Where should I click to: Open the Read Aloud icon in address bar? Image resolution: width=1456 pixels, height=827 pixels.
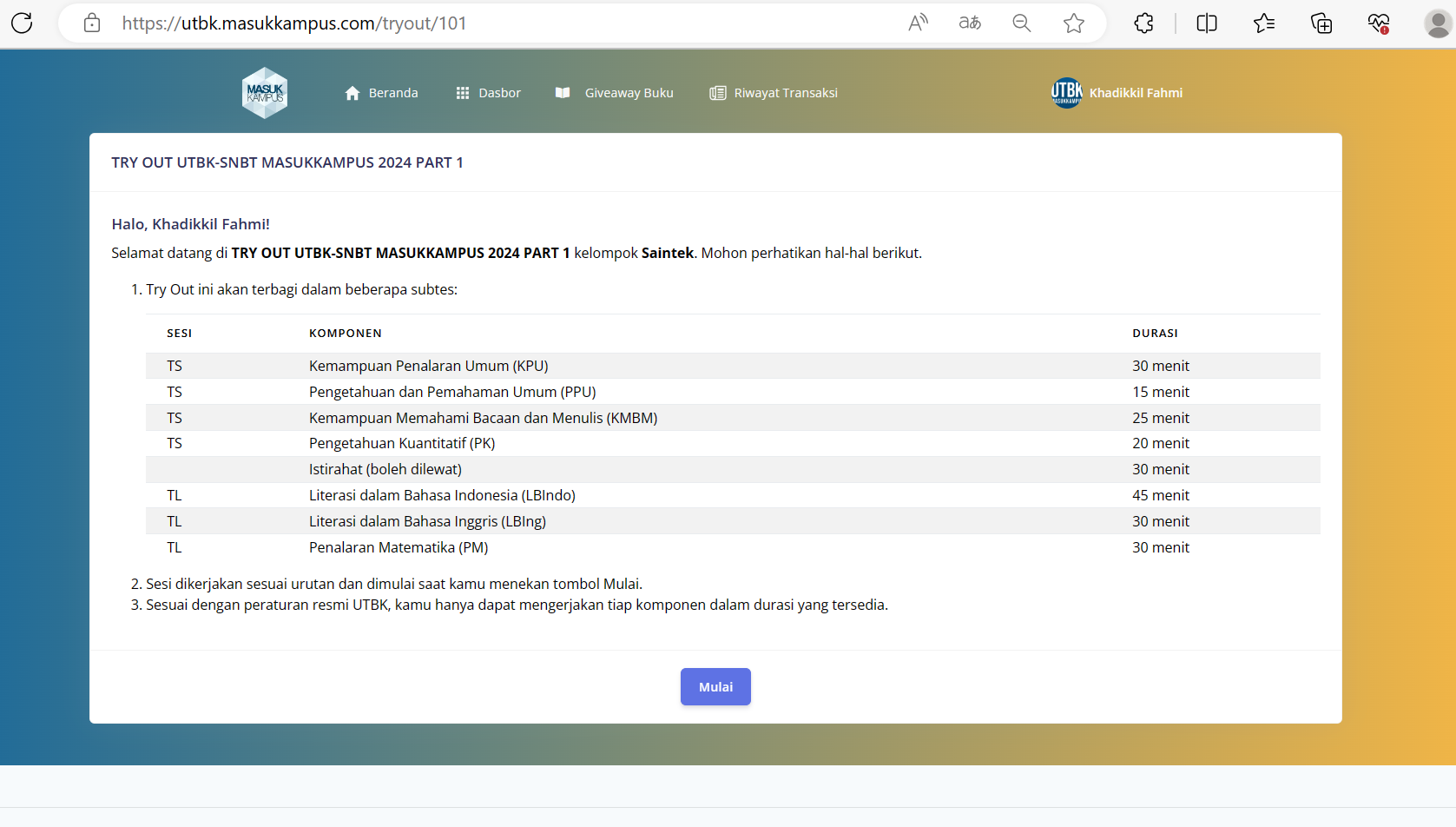[918, 23]
